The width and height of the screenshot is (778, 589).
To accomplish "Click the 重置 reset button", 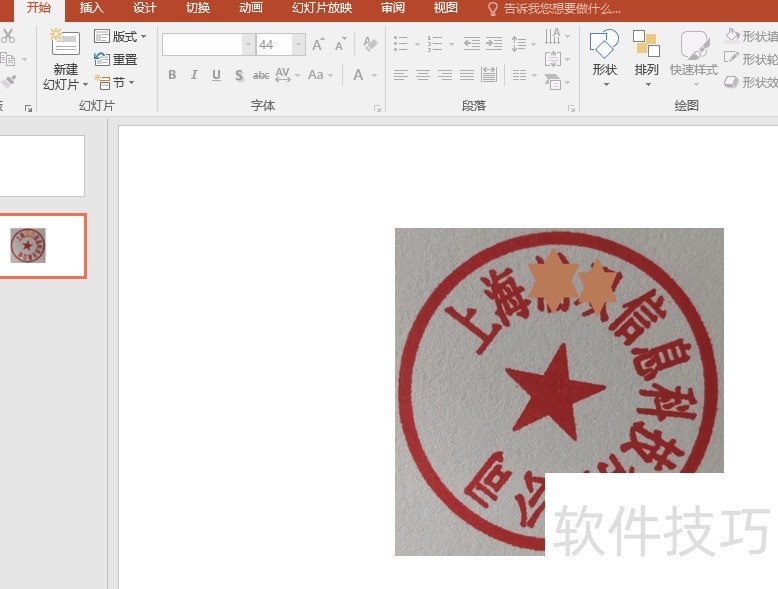I will (x=116, y=60).
